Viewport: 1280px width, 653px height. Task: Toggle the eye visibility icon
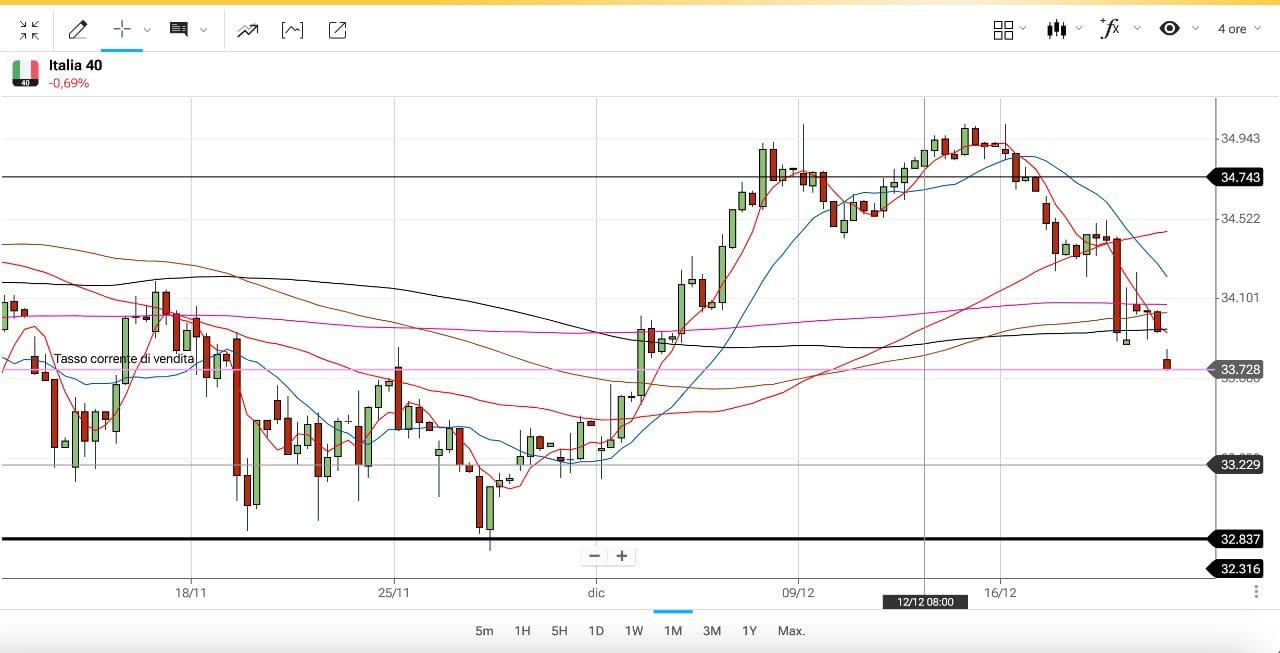(1169, 29)
